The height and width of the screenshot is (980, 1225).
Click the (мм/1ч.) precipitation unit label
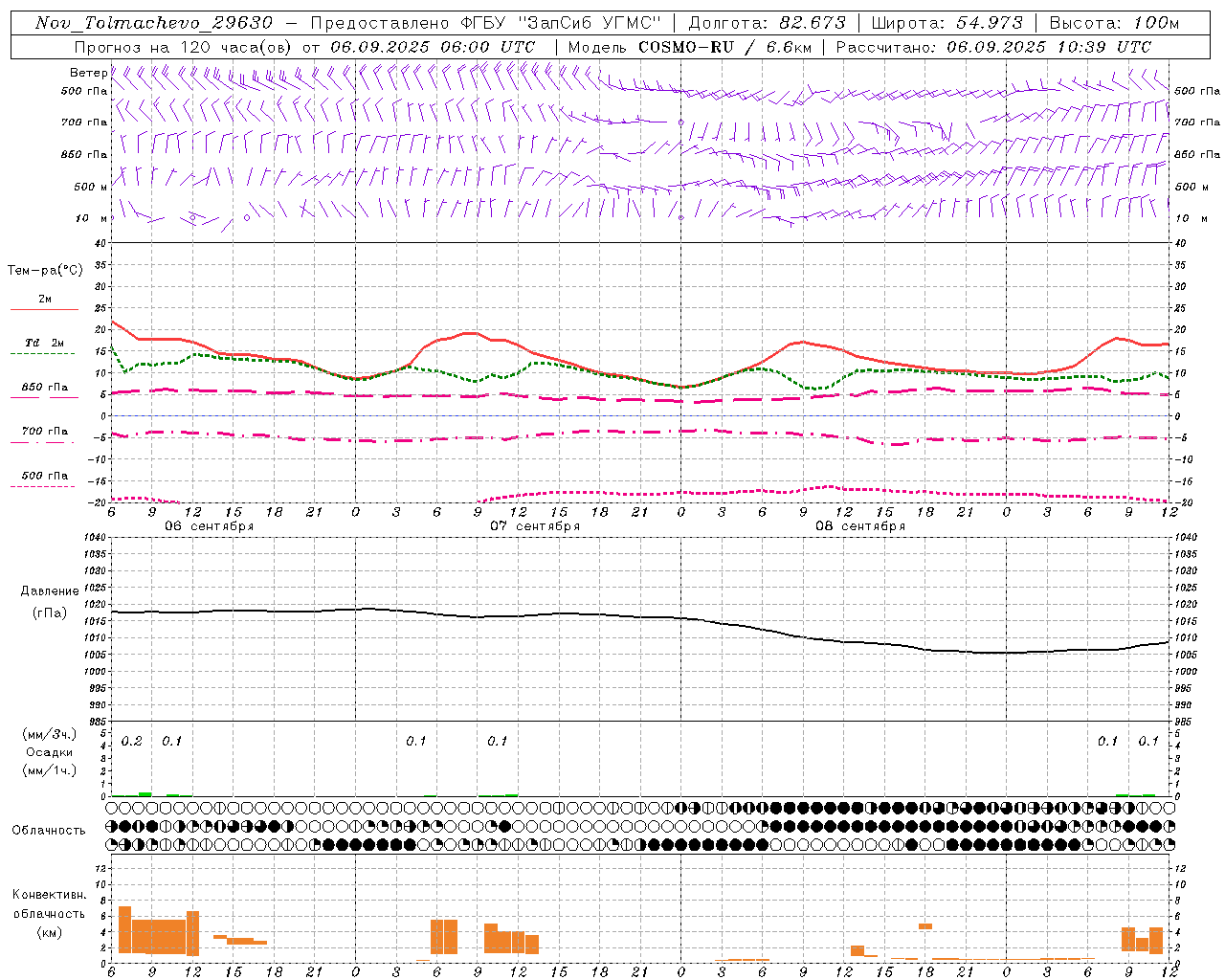click(50, 770)
